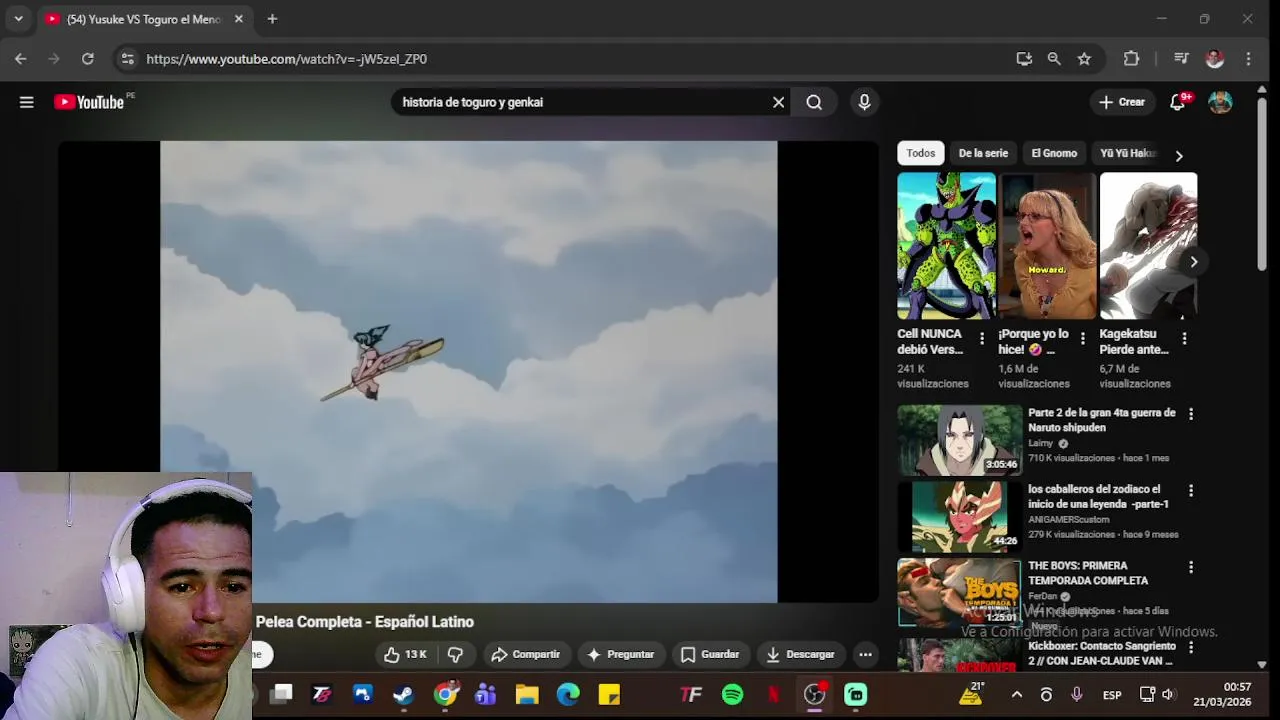Open Spotify from the taskbar
Image resolution: width=1280 pixels, height=720 pixels.
pyautogui.click(x=732, y=695)
